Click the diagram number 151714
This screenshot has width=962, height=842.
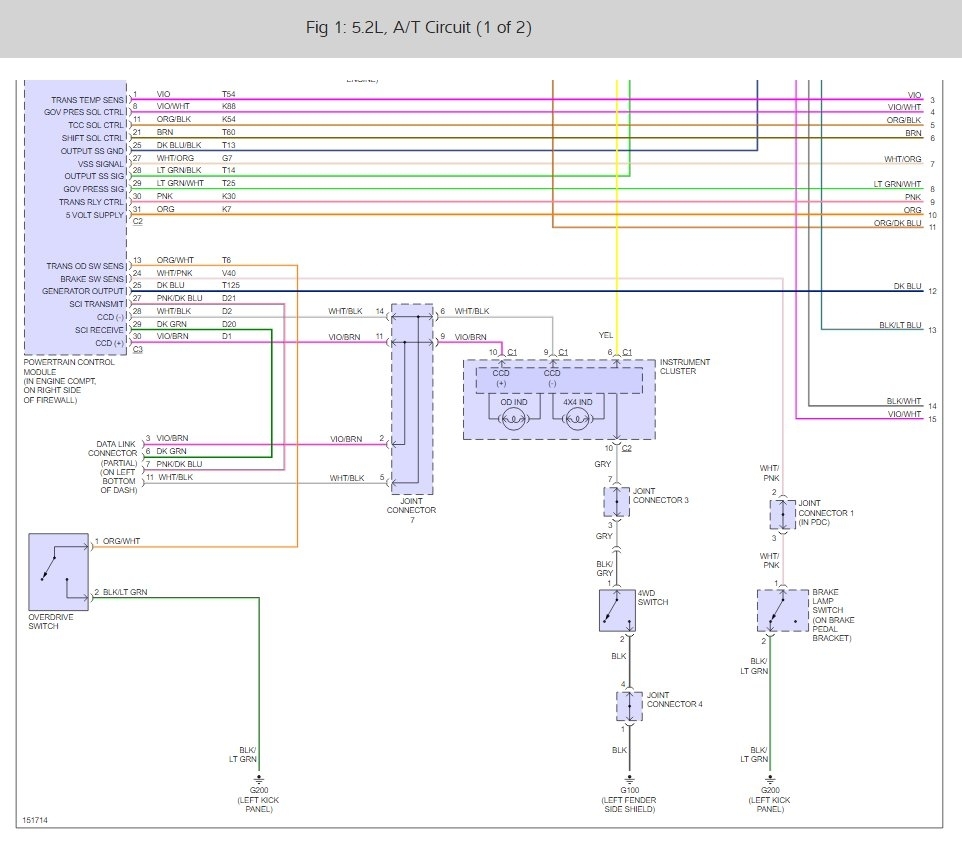tap(34, 820)
